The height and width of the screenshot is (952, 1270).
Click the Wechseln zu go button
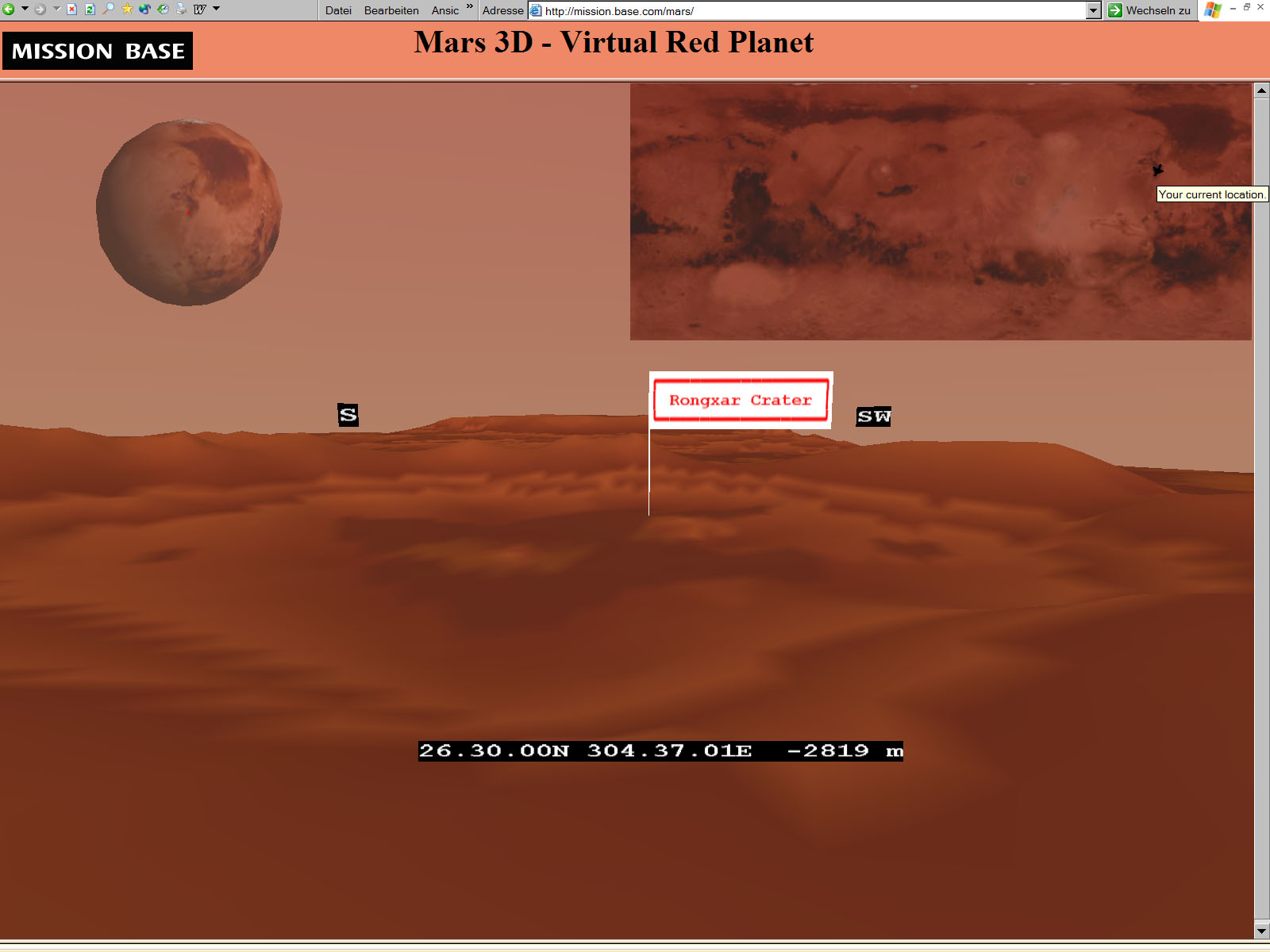pos(1149,10)
